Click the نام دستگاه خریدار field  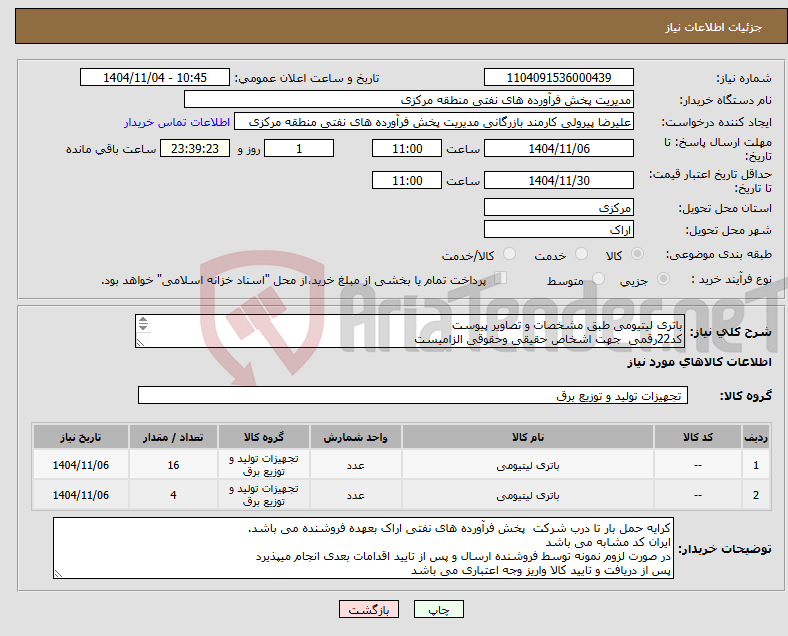click(409, 99)
